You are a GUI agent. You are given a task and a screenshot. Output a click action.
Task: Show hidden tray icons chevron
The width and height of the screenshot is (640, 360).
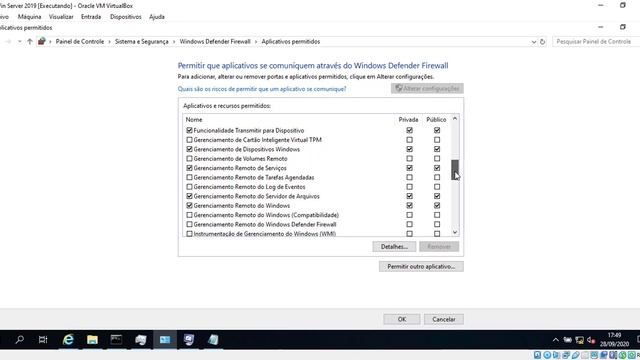pos(556,340)
